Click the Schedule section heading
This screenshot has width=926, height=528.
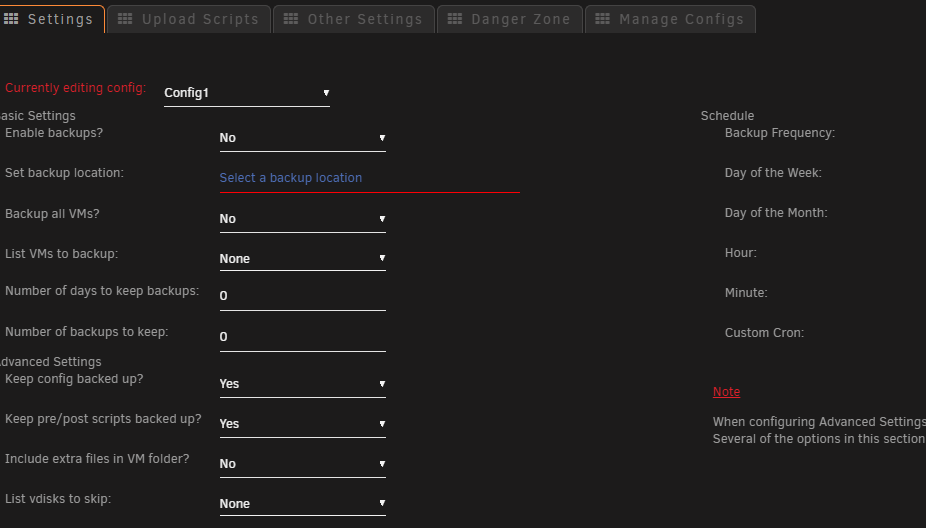coord(728,116)
